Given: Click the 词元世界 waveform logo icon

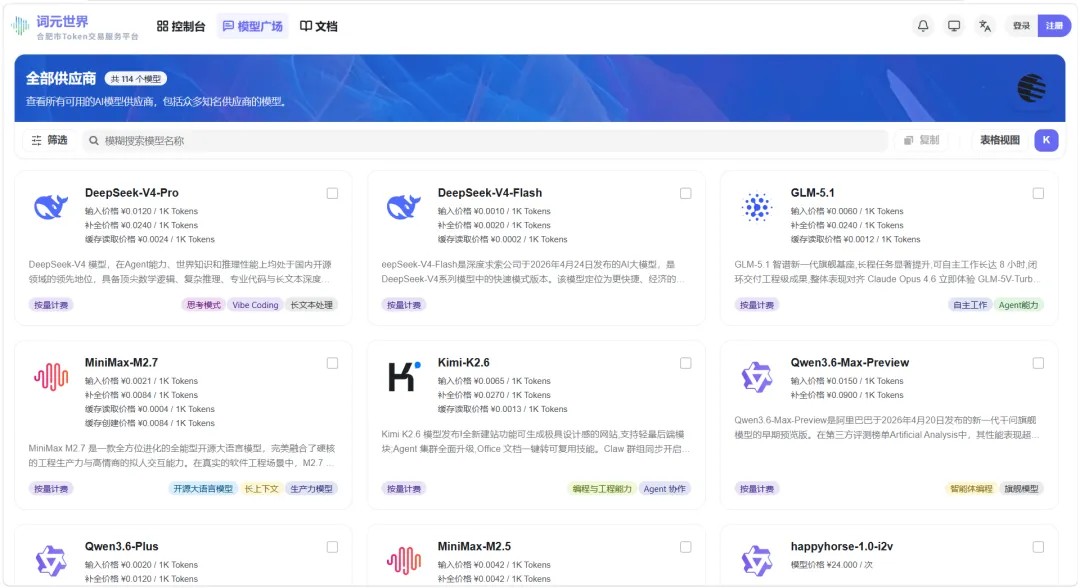Looking at the screenshot, I should (x=20, y=26).
